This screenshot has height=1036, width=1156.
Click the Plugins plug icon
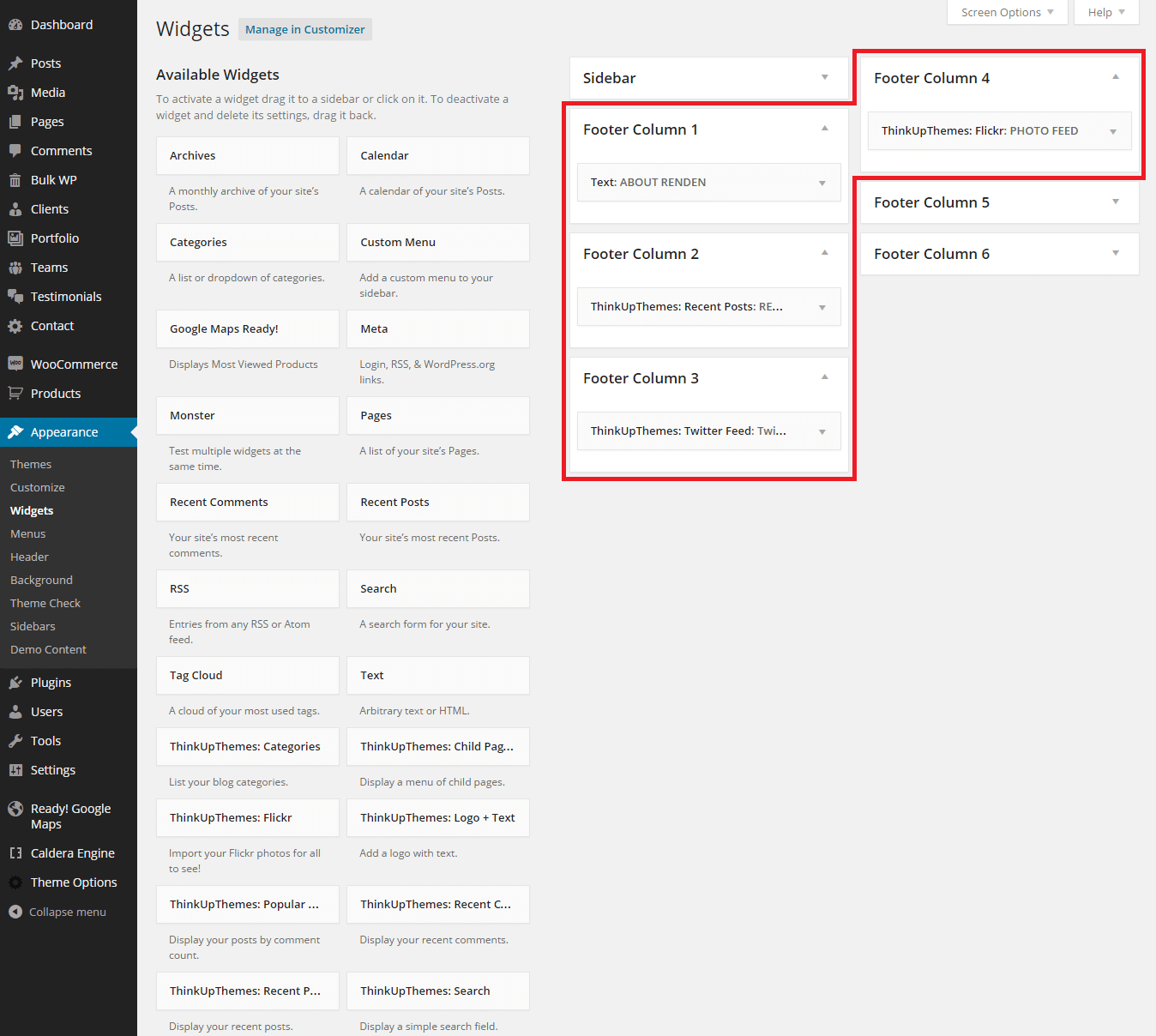[15, 683]
